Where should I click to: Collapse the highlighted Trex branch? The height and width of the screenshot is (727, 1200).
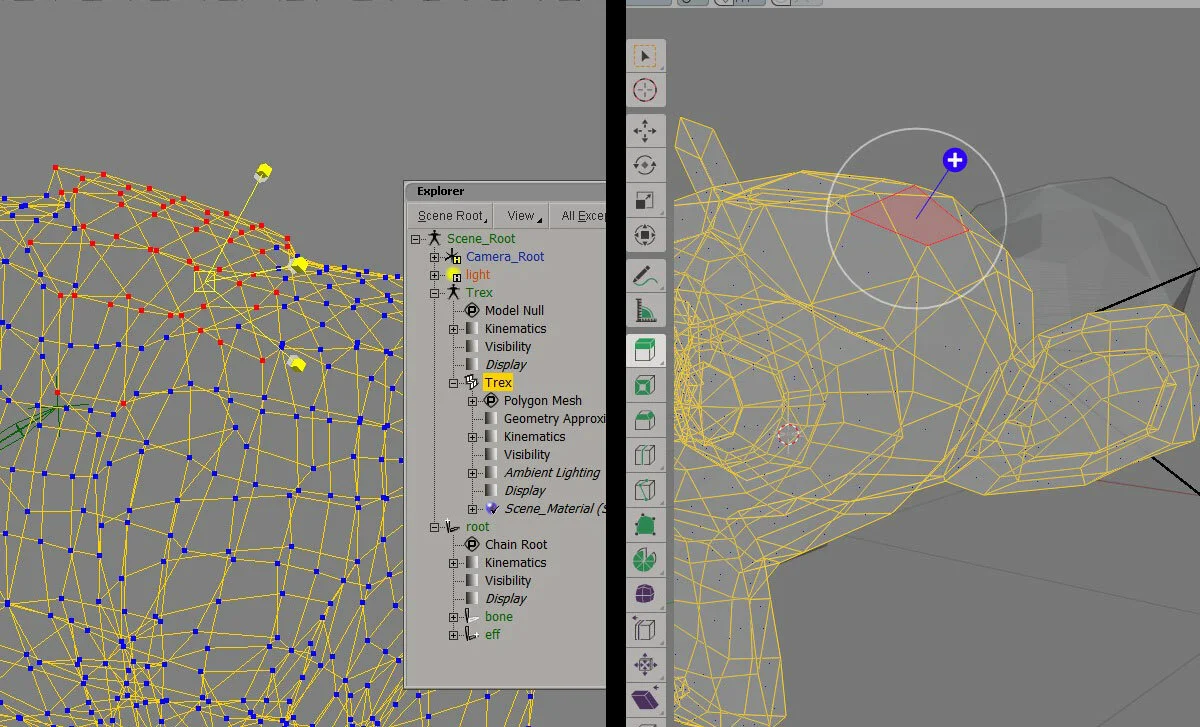click(453, 382)
